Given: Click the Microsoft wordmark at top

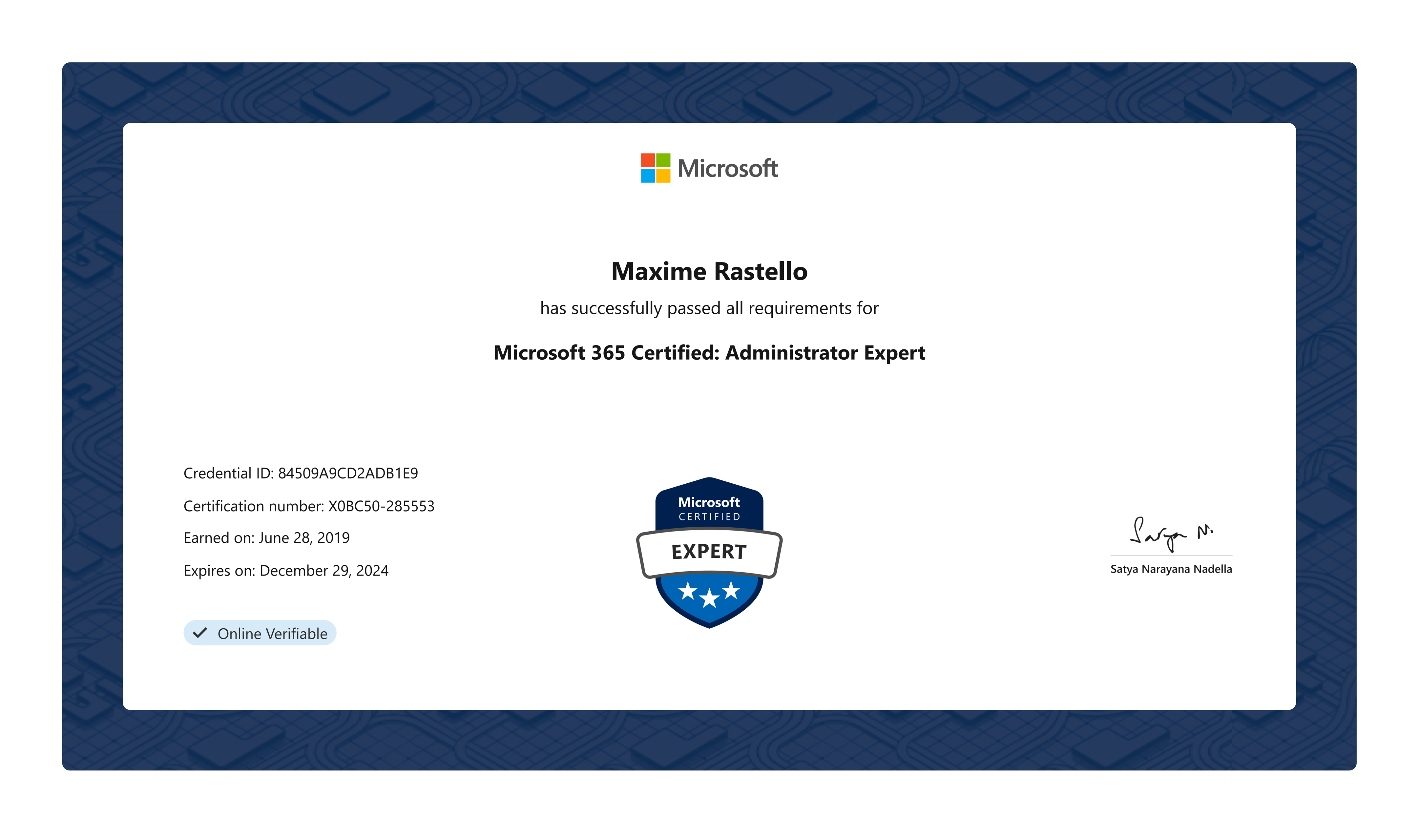Looking at the screenshot, I should pos(728,169).
